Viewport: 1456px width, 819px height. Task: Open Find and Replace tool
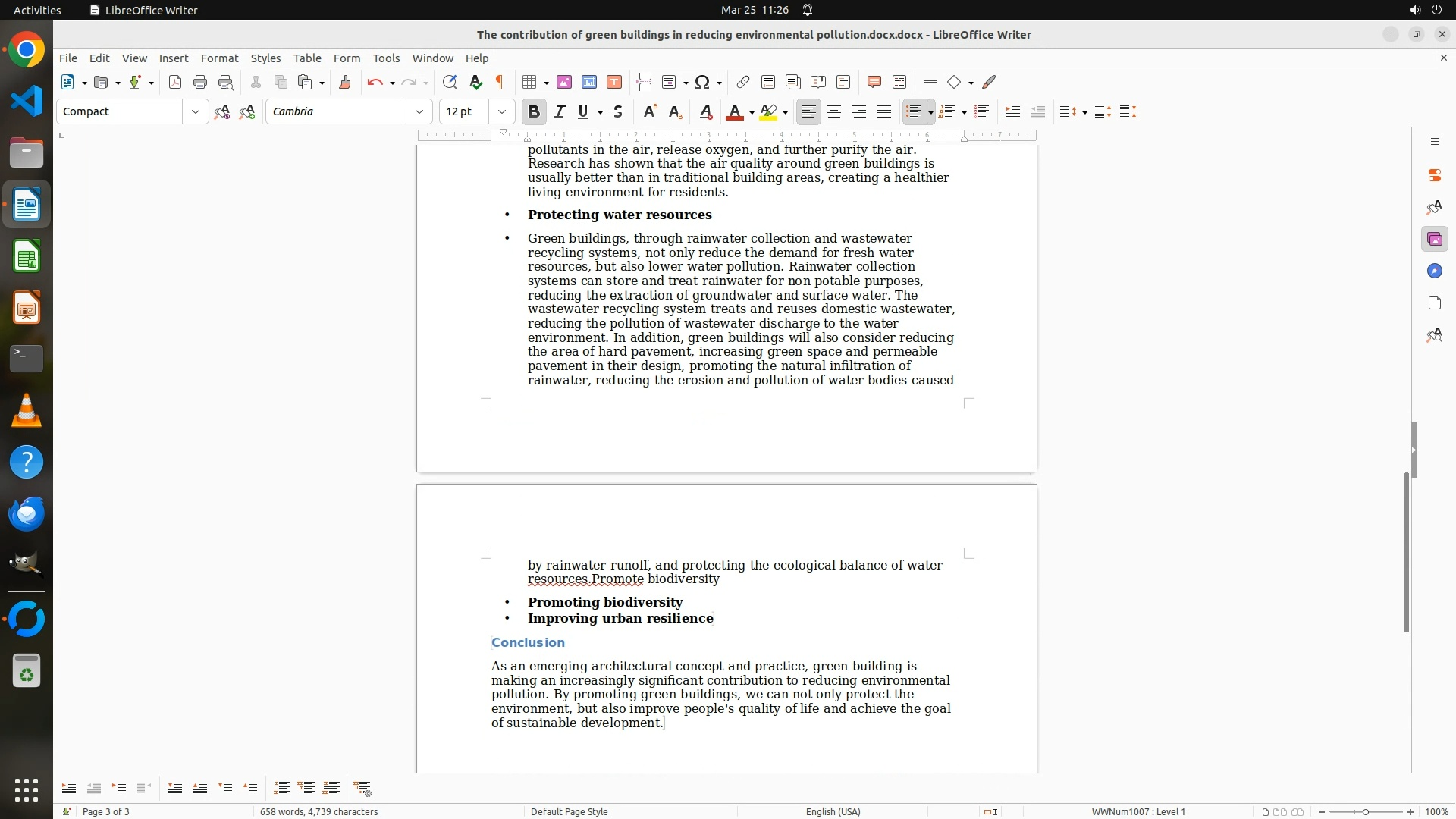450,83
